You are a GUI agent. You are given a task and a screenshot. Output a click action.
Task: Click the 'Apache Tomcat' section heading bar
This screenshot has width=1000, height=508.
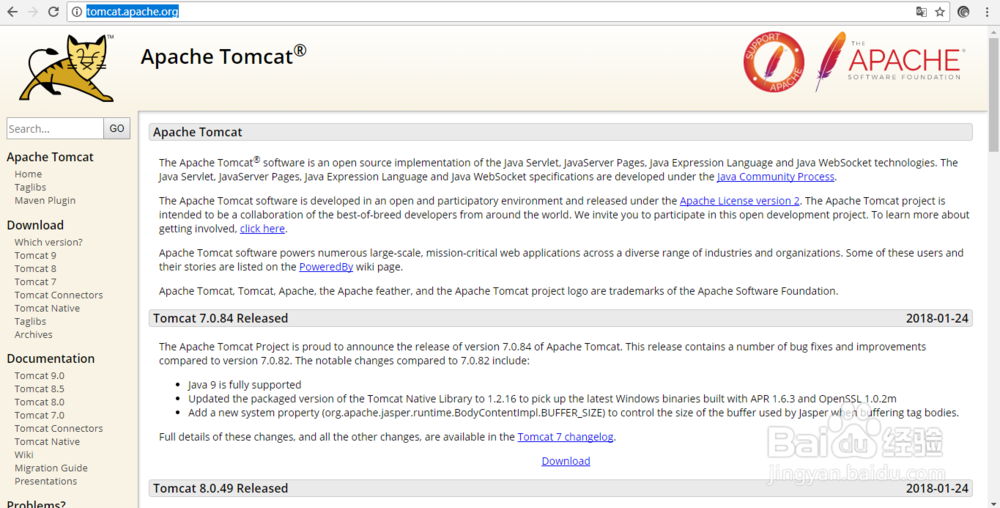point(561,132)
